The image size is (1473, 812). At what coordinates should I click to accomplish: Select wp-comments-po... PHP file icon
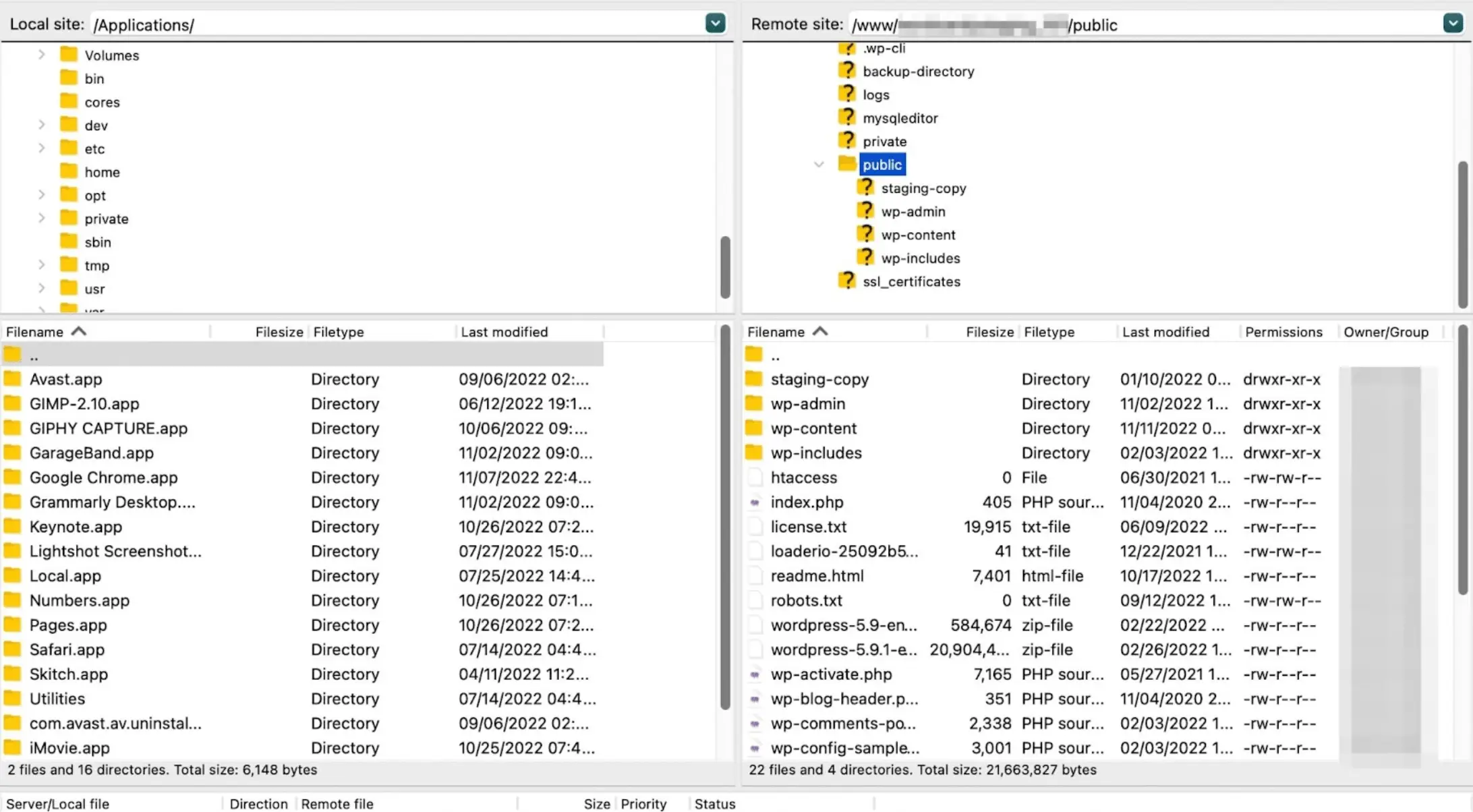755,723
